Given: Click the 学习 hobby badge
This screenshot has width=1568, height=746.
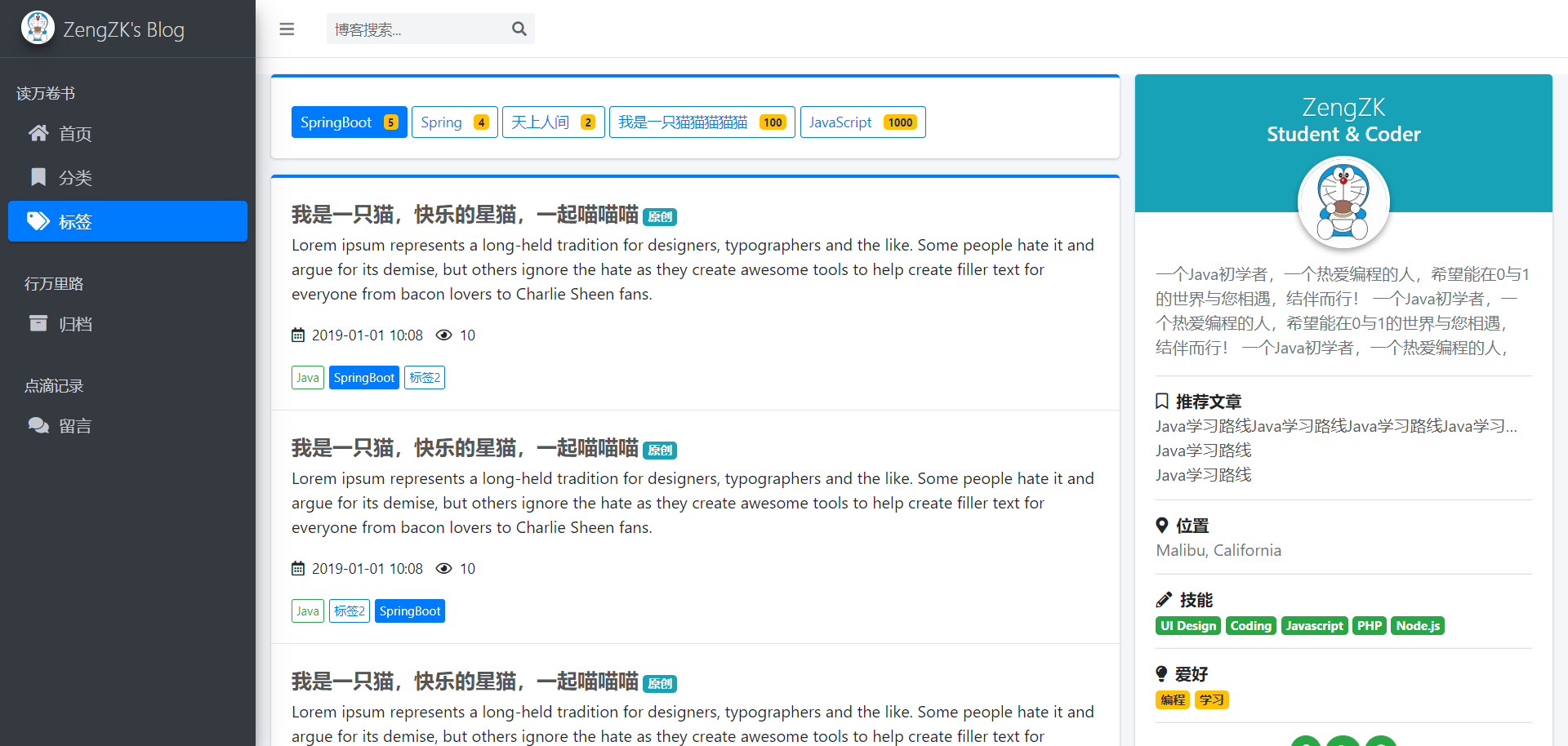Looking at the screenshot, I should point(1212,700).
